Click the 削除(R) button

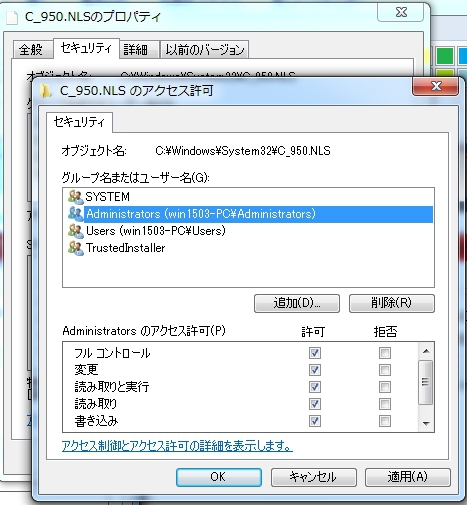coord(392,303)
